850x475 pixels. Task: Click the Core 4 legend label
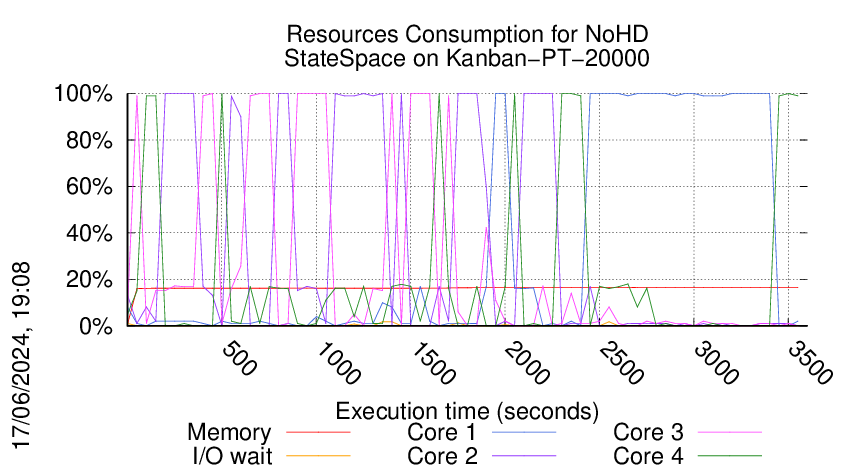tap(648, 456)
